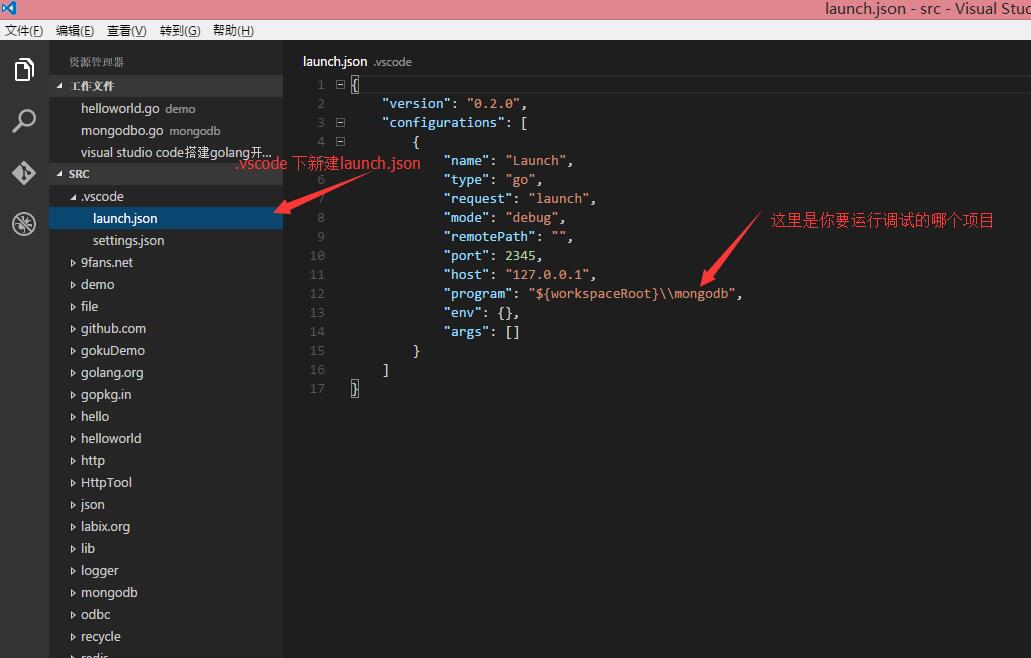
Task: Fold the configuration object at line 4
Action: pos(340,141)
